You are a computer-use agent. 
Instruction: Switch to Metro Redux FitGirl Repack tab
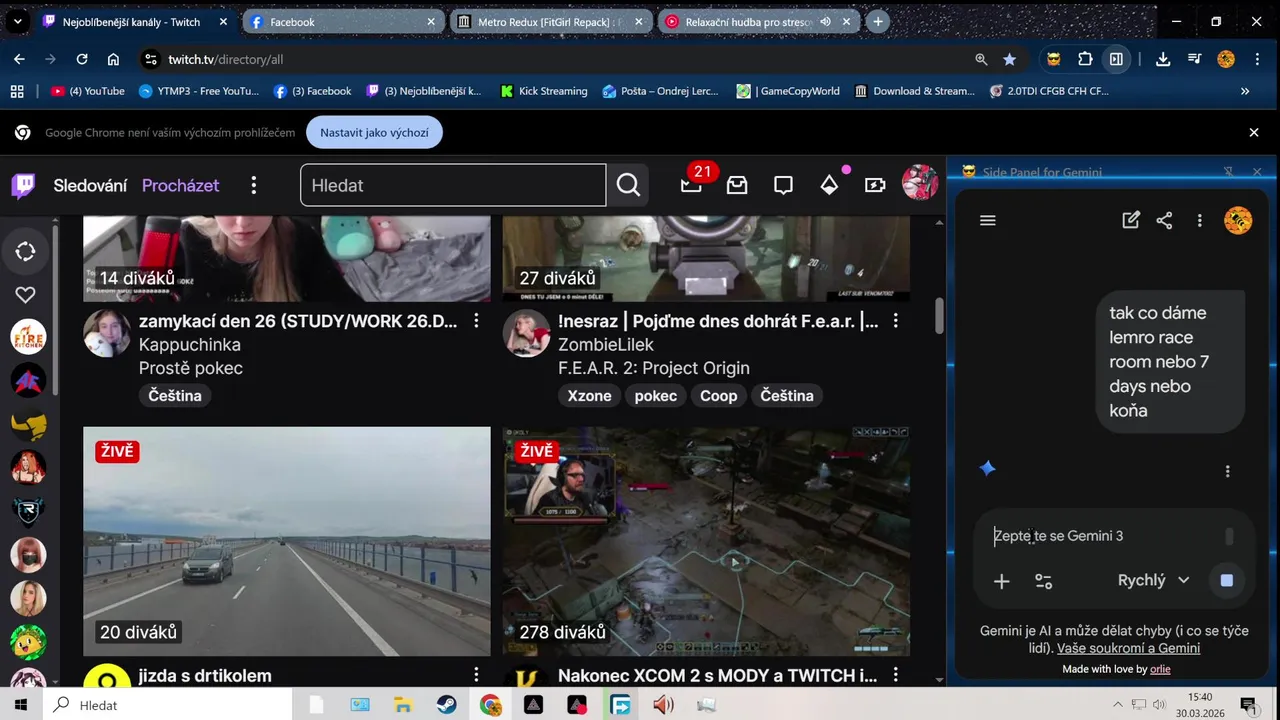550,21
